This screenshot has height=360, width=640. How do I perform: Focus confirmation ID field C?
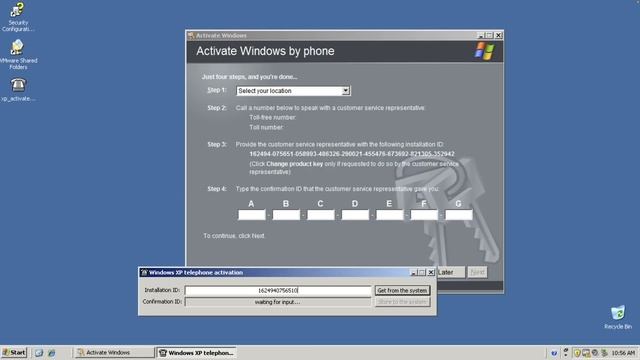pyautogui.click(x=320, y=215)
